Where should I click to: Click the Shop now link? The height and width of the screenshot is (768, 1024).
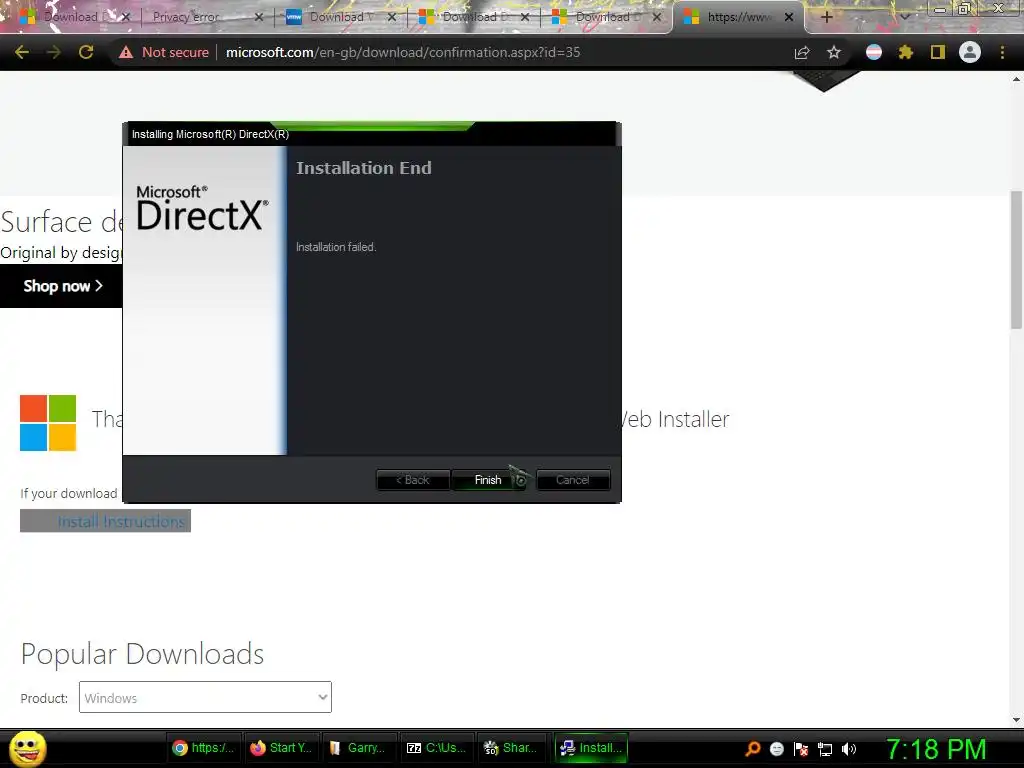63,286
